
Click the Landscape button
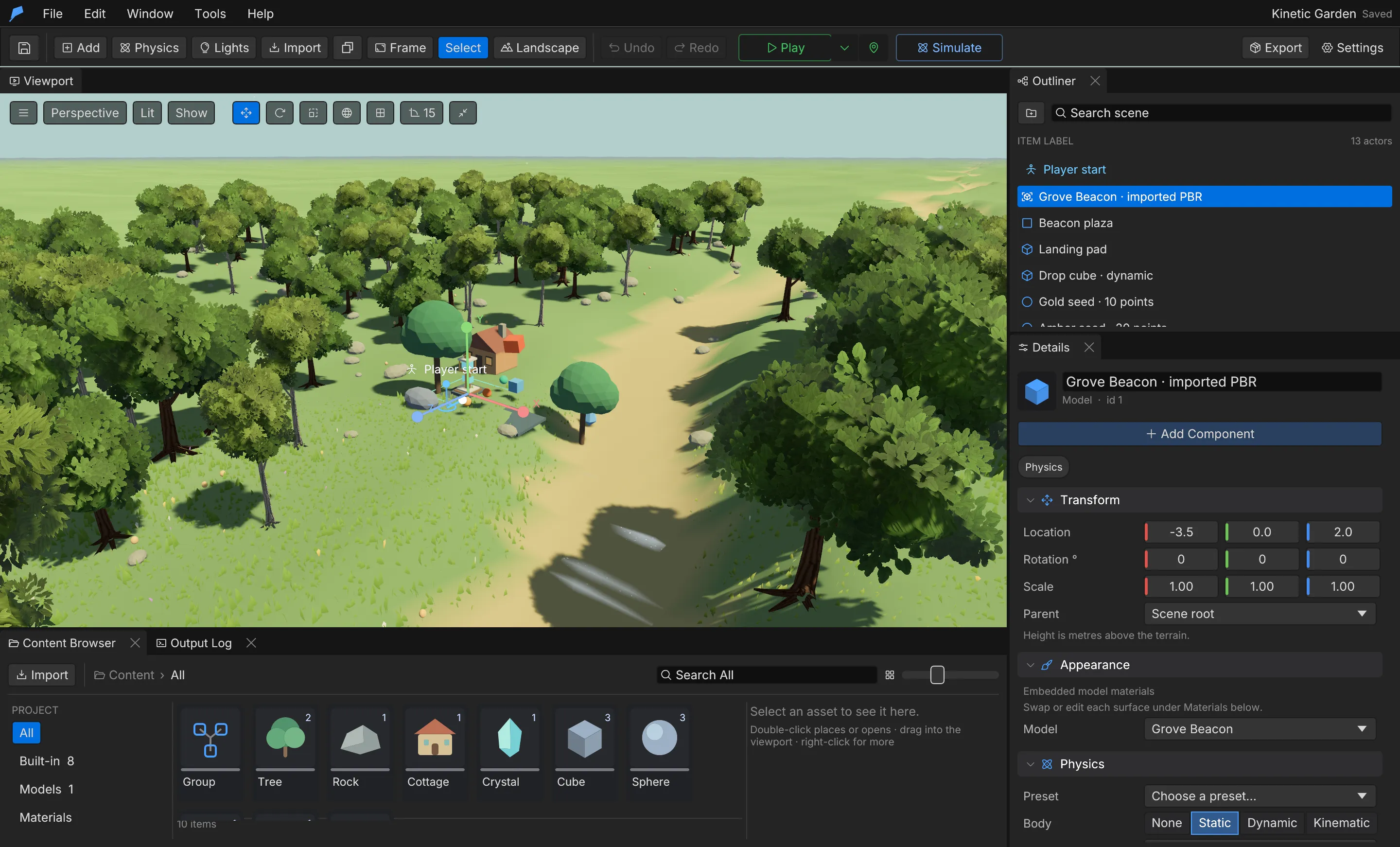(539, 48)
